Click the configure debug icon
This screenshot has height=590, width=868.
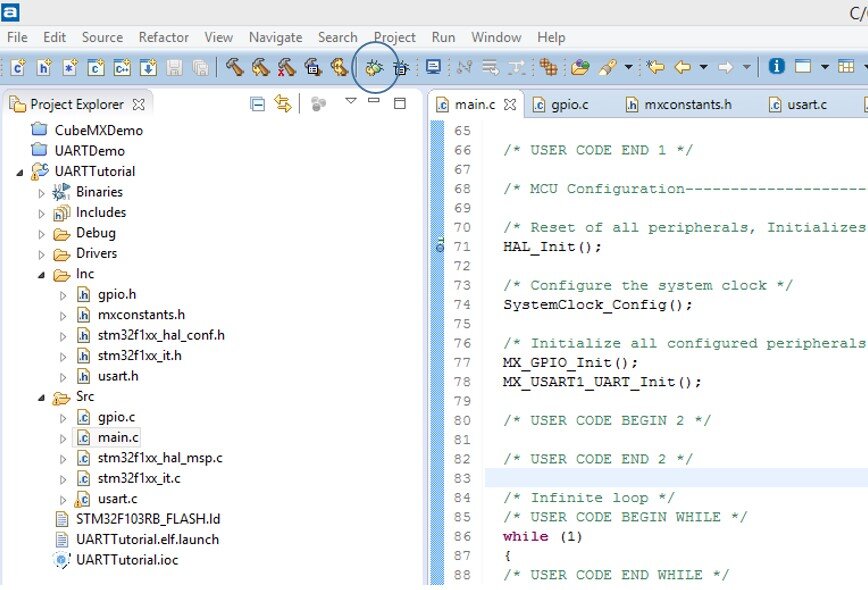click(400, 68)
